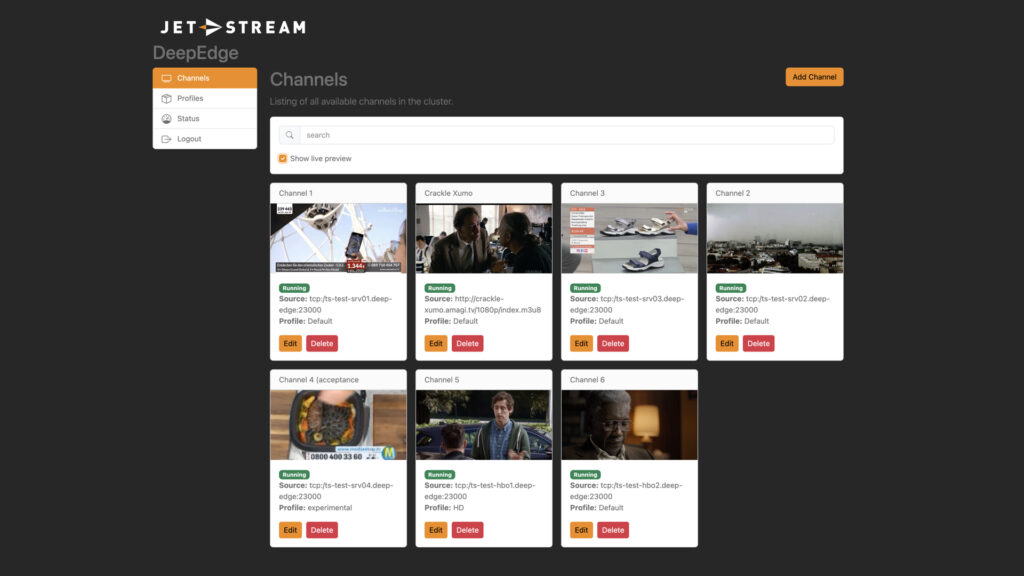
Task: Click the Running status badge on Channel 4
Action: (294, 475)
